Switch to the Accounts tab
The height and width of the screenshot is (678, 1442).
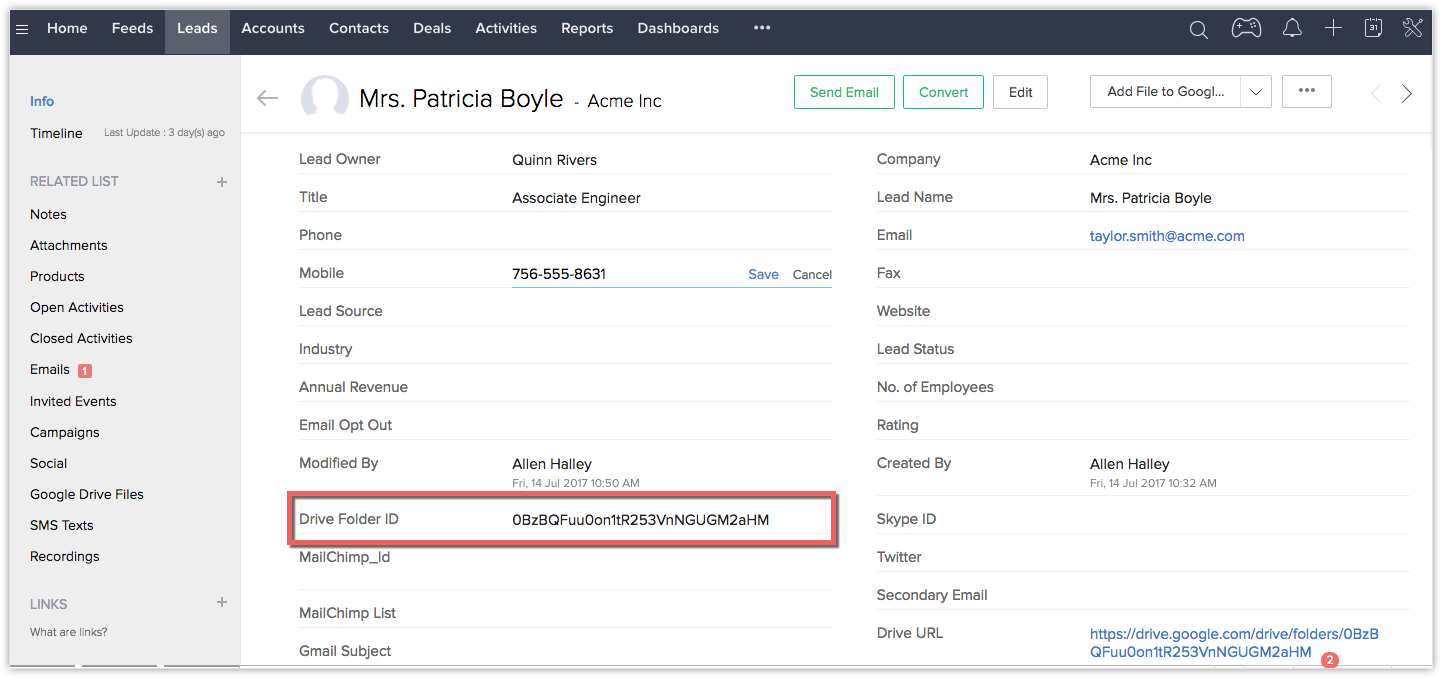click(273, 28)
